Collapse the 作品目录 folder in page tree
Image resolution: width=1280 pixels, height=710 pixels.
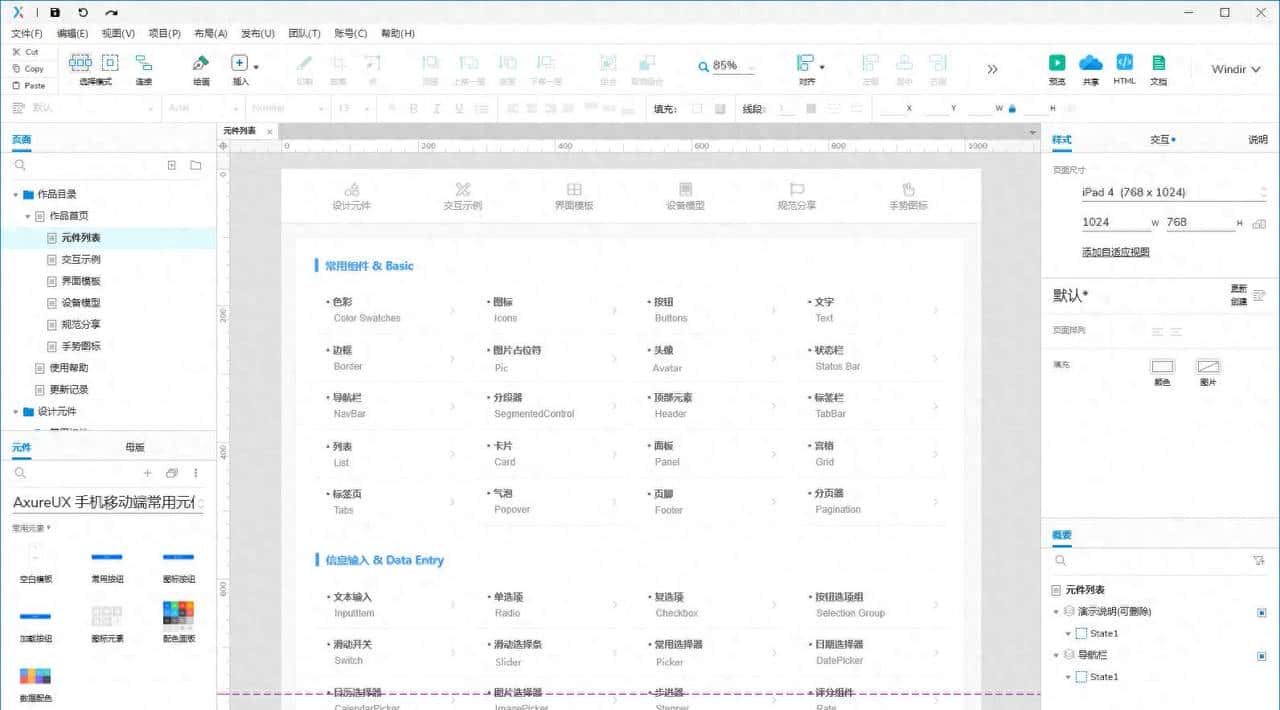click(16, 195)
